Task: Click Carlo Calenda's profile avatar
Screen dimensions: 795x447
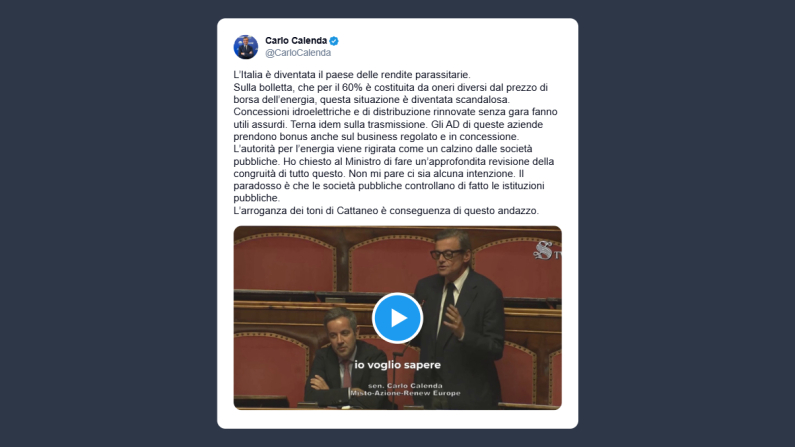Action: 246,47
